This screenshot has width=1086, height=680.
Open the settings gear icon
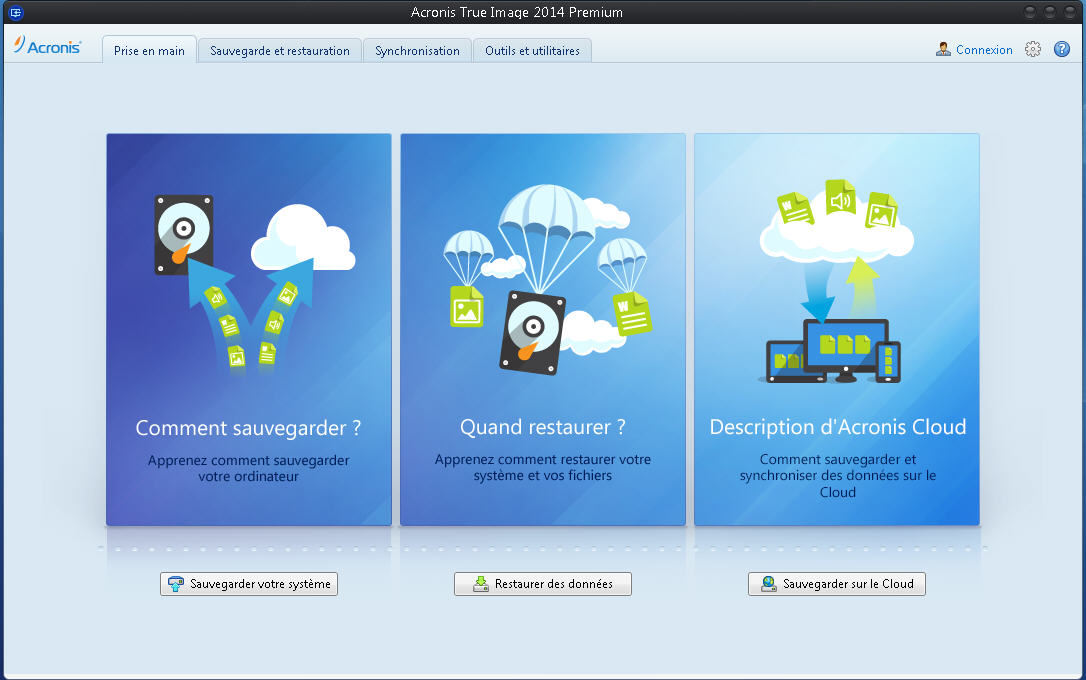1033,49
